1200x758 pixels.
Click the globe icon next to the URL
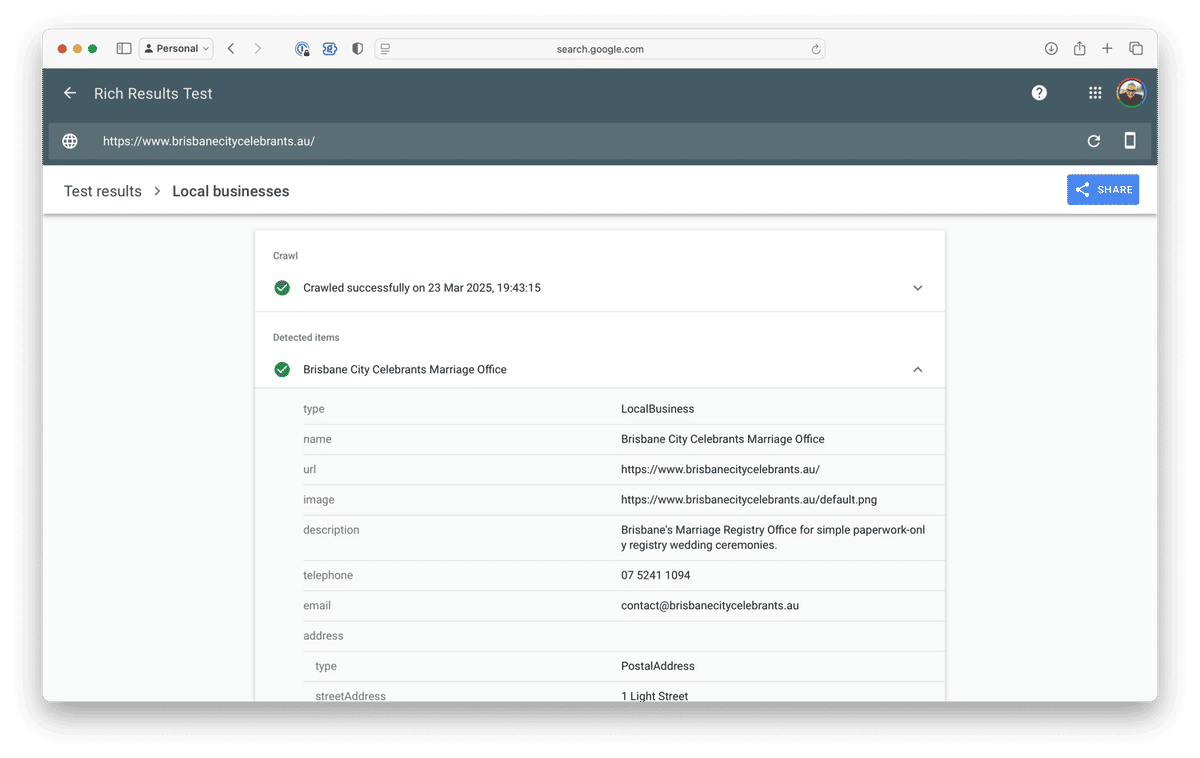pos(70,141)
